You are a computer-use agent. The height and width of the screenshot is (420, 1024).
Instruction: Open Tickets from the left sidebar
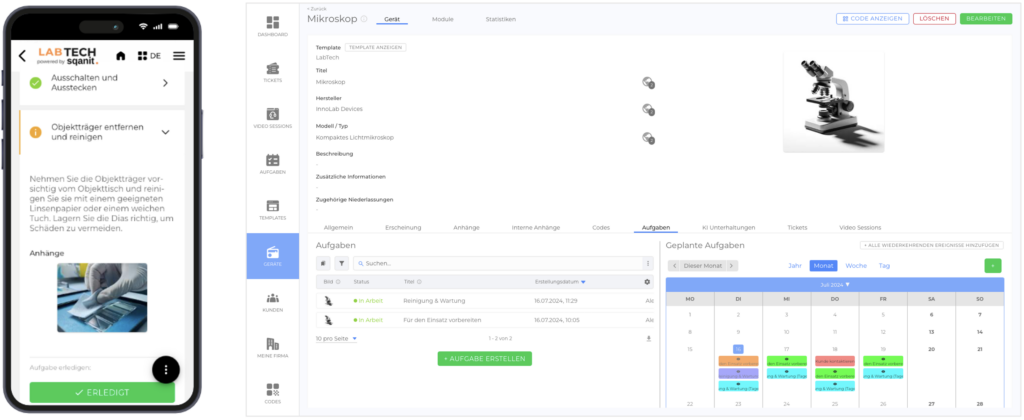273,70
